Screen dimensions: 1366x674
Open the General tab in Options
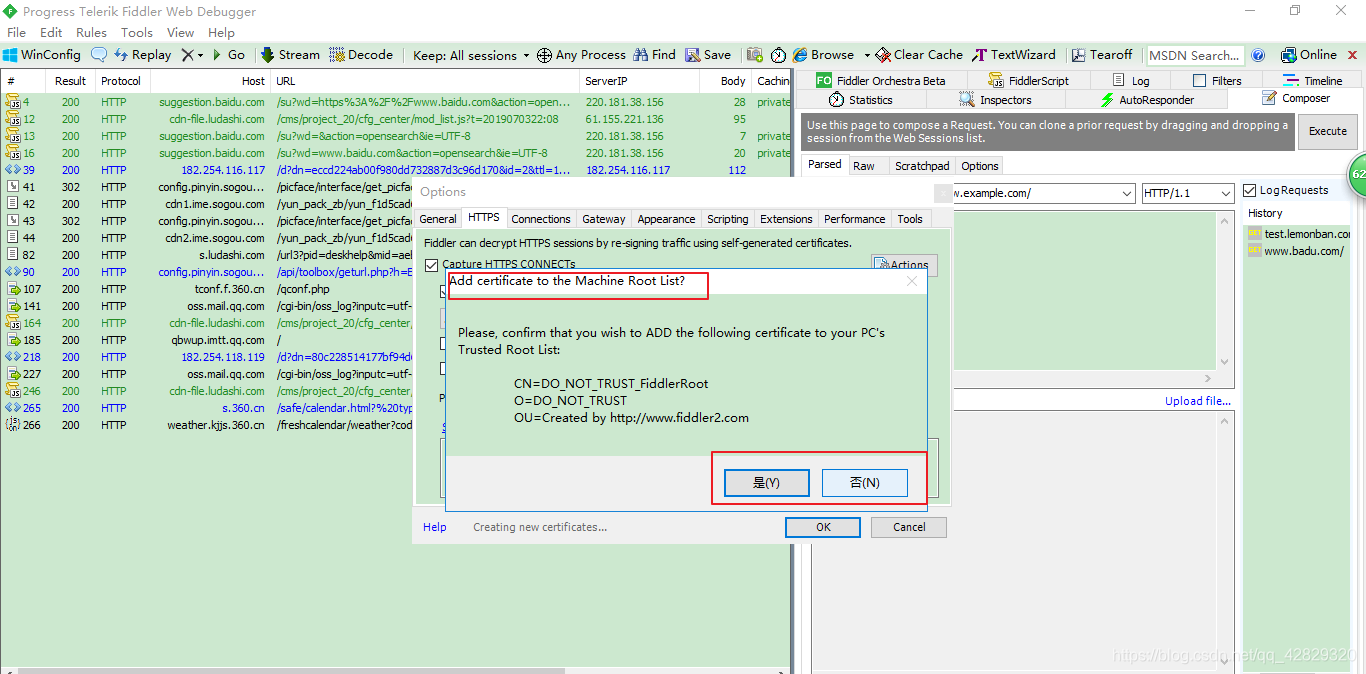pos(438,219)
